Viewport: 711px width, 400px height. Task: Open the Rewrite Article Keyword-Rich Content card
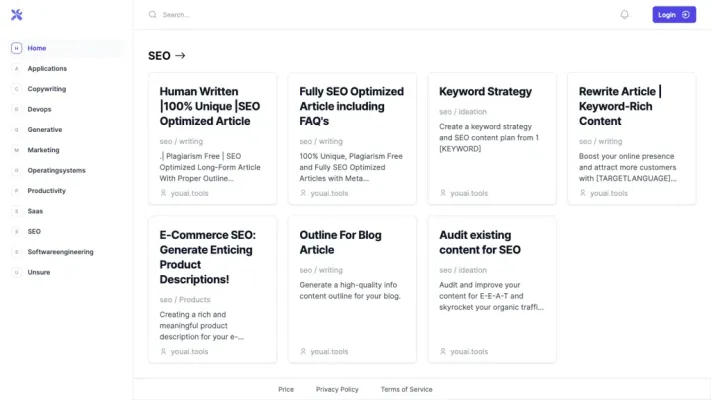(631, 138)
